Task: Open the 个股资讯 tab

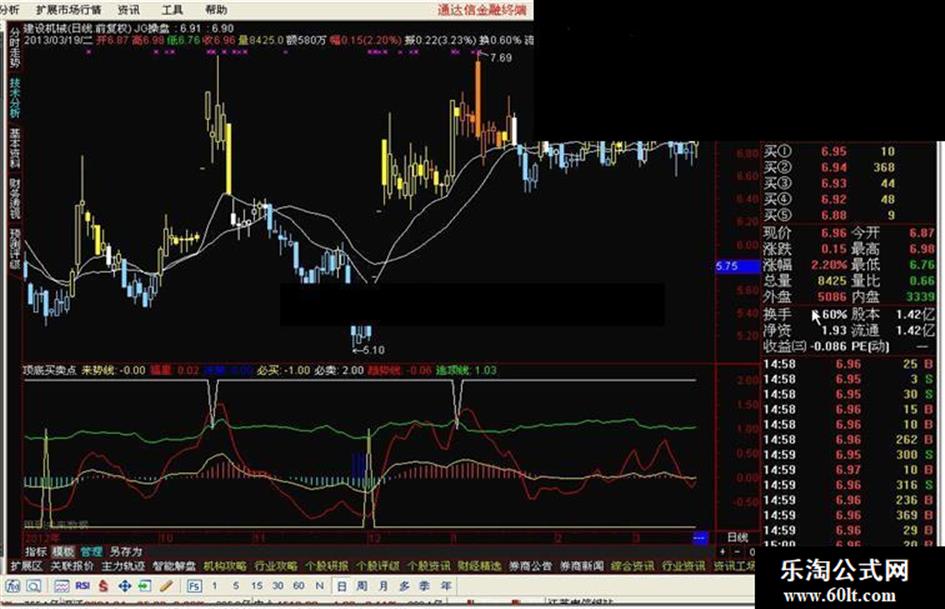Action: pos(429,566)
